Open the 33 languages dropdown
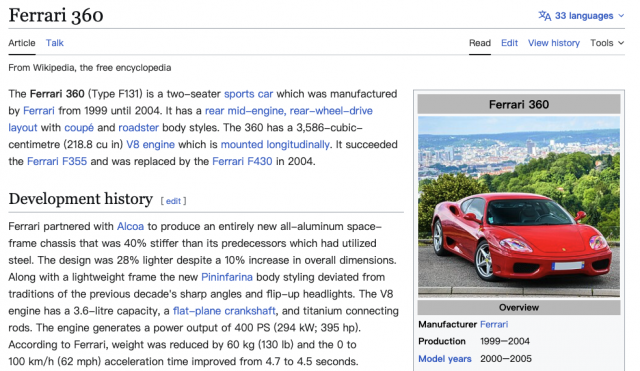 [581, 16]
